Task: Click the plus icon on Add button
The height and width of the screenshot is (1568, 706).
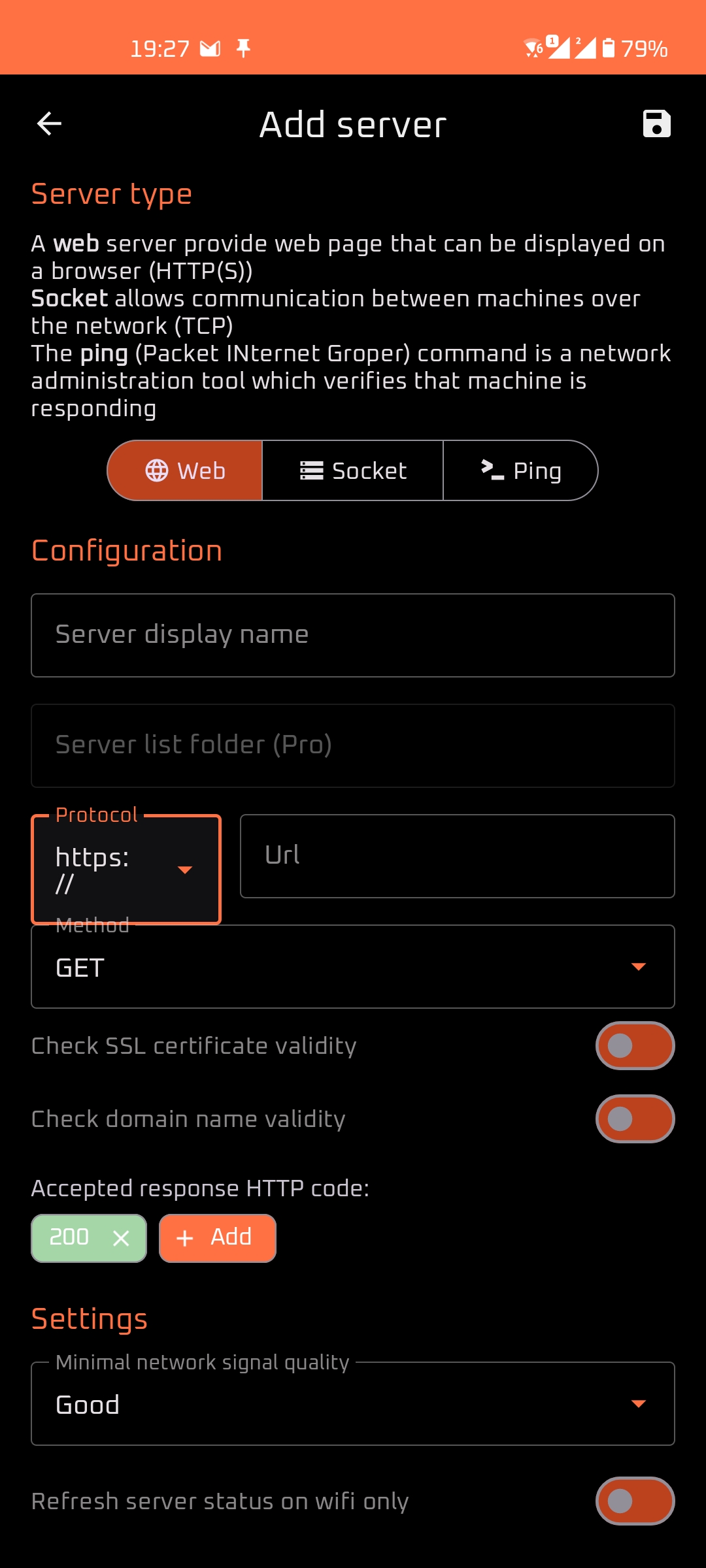Action: 185,1237
